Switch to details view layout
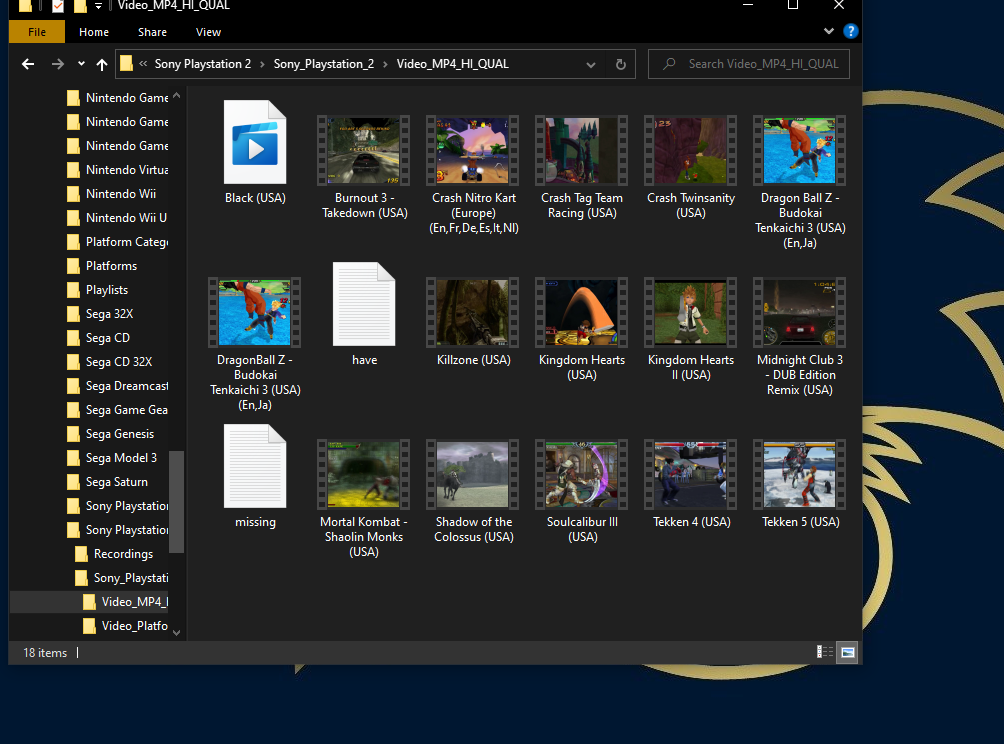The image size is (1004, 744). 825,652
